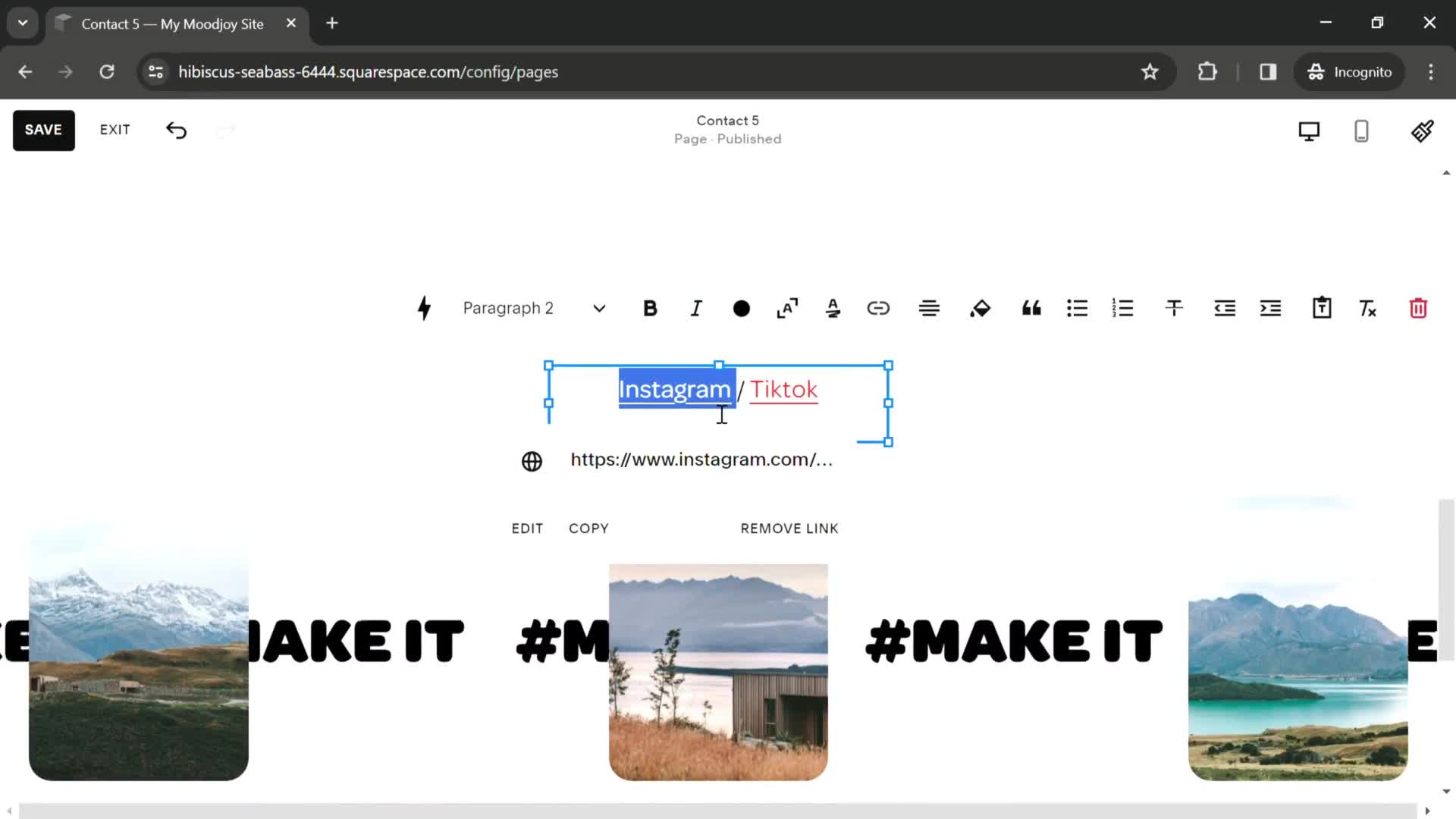Image resolution: width=1456 pixels, height=819 pixels.
Task: Toggle the browser side panel
Action: pyautogui.click(x=1268, y=72)
